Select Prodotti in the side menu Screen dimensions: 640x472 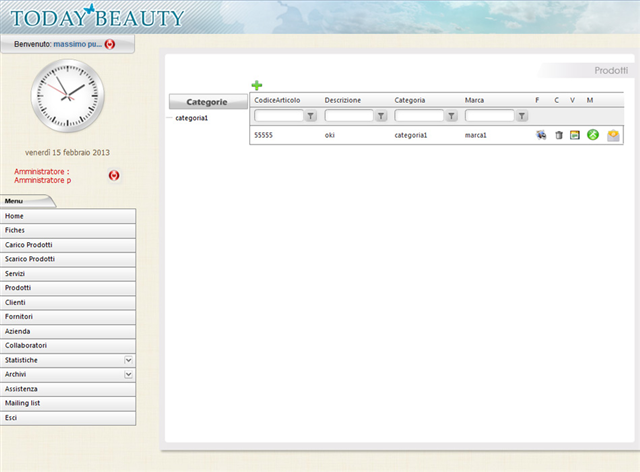68,288
